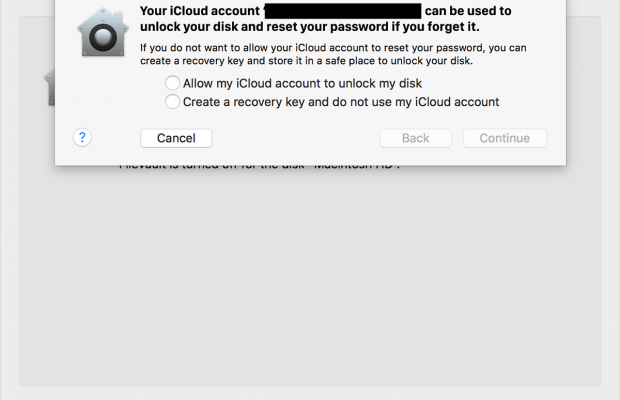Viewport: 620px width, 400px height.
Task: Go to the previous step with Back
Action: 416,138
